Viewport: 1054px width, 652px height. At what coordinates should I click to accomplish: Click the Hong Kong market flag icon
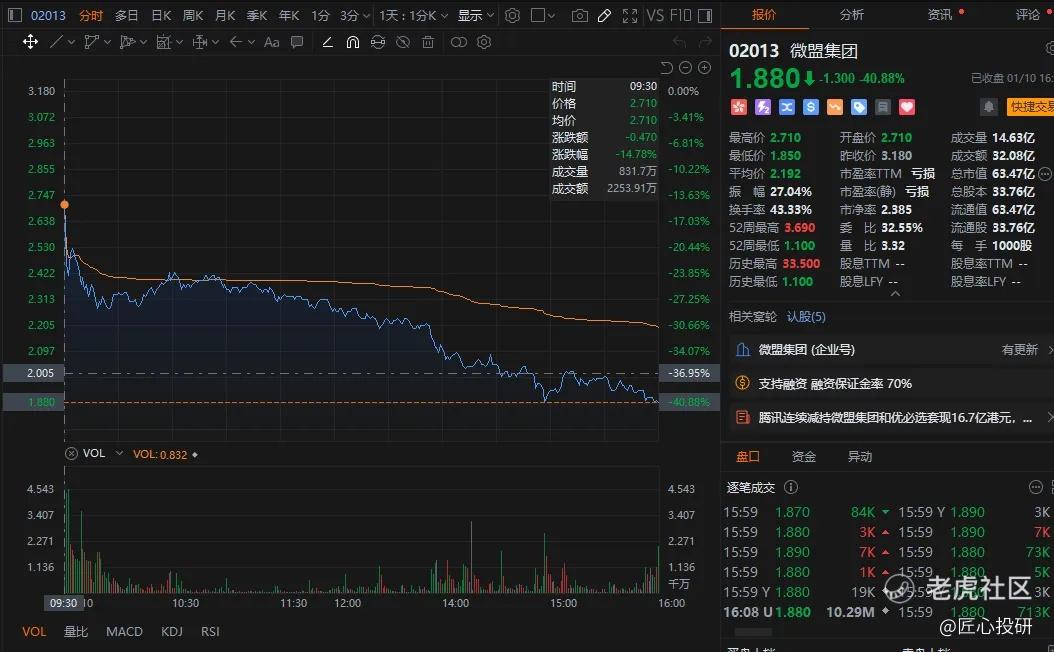[x=738, y=107]
